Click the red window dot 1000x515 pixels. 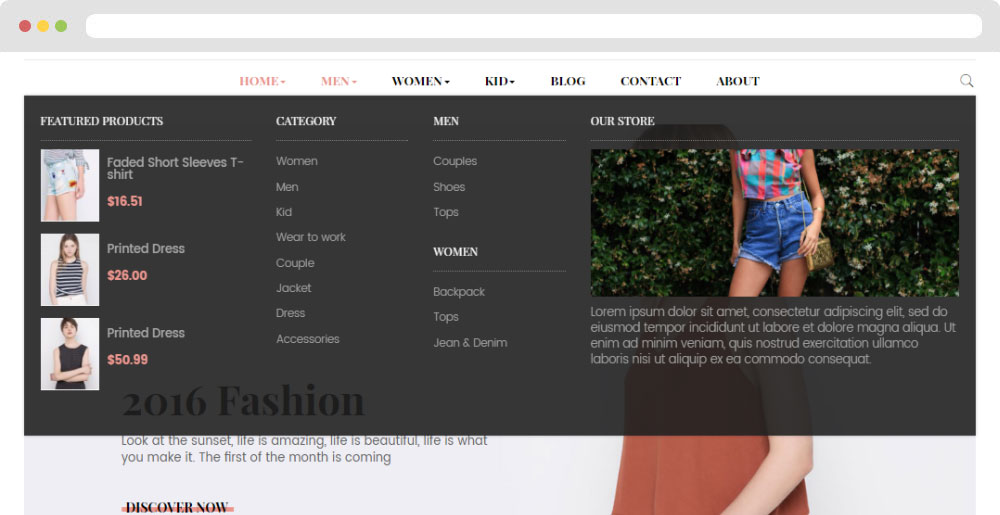pyautogui.click(x=25, y=26)
